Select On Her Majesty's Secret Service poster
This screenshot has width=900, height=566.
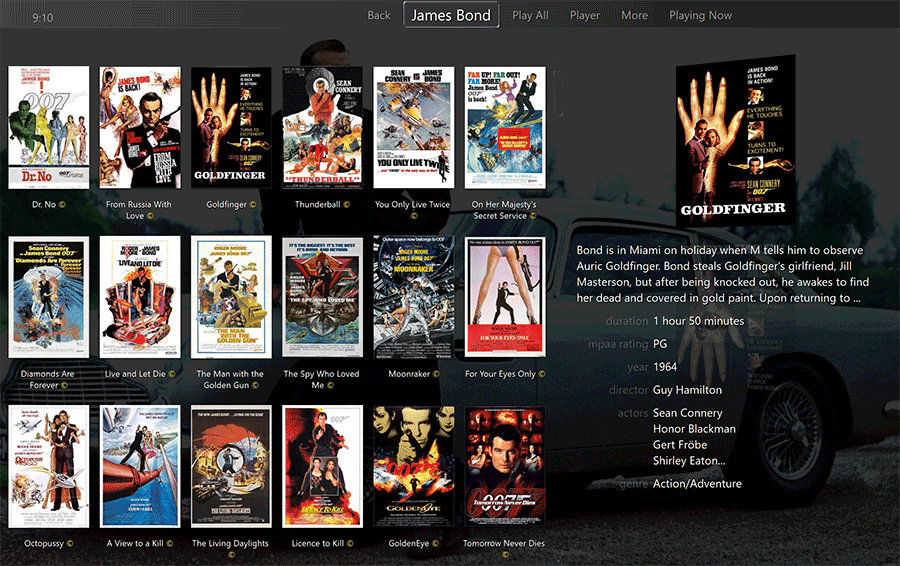coord(505,127)
